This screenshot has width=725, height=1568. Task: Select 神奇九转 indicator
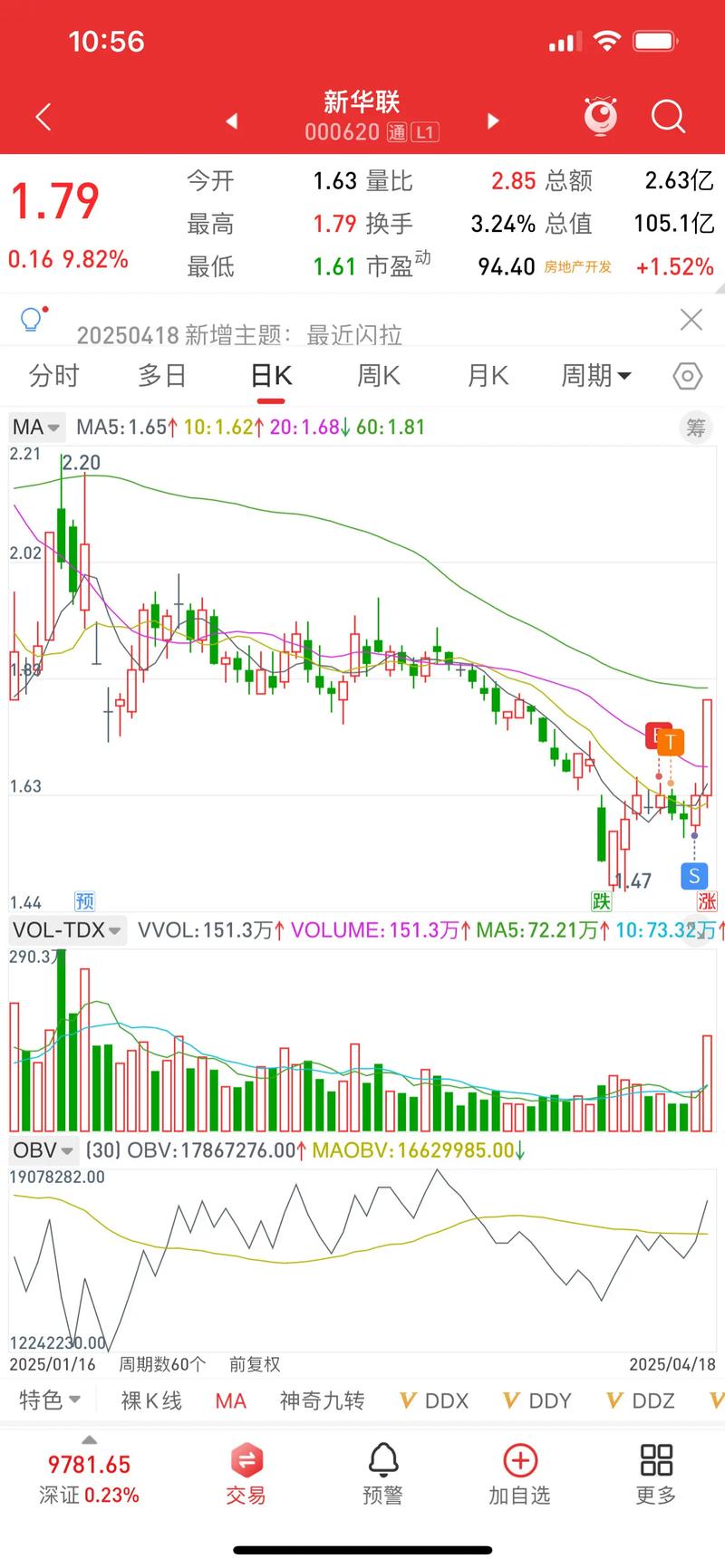click(322, 1401)
